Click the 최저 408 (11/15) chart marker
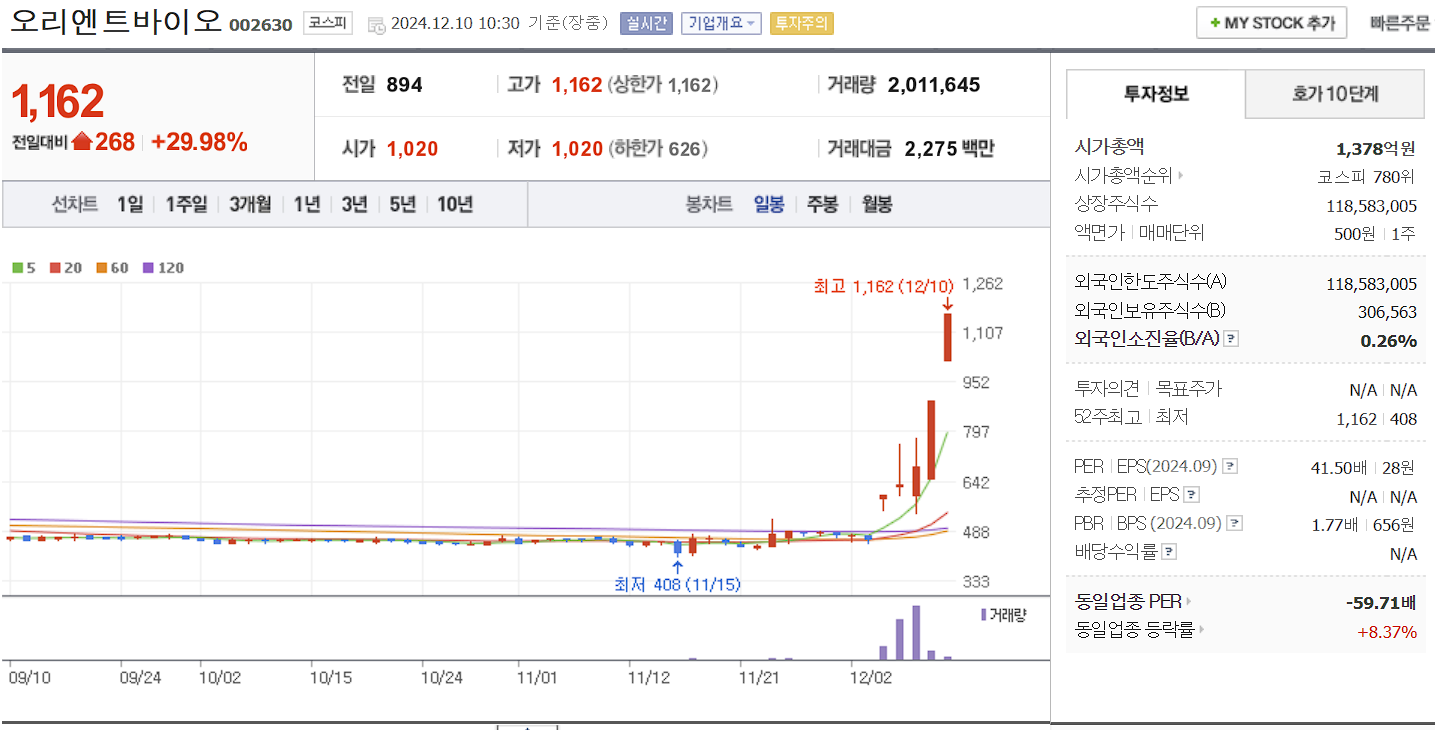 click(678, 585)
